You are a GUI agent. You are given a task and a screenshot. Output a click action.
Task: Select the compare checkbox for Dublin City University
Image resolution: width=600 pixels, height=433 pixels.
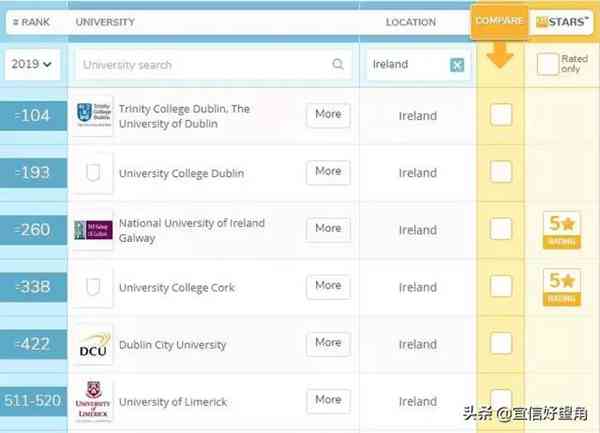501,345
